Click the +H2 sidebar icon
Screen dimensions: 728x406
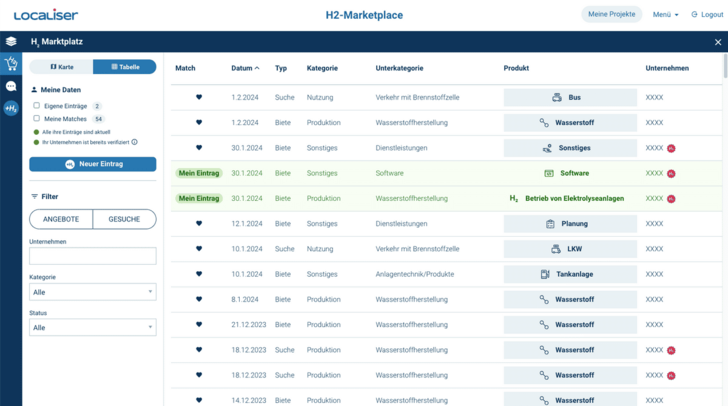[x=11, y=108]
